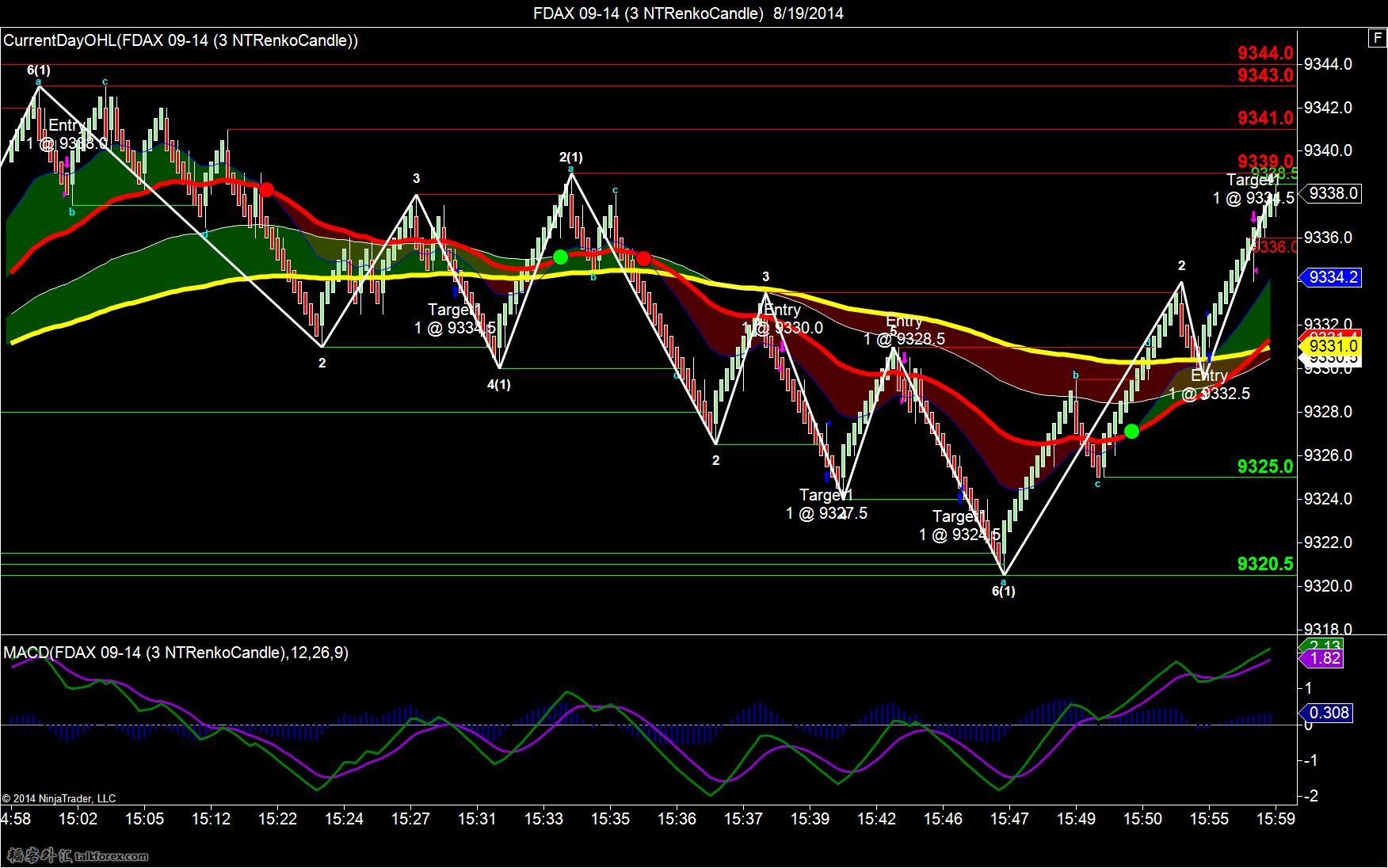Click the 9322.0 price axis label
The height and width of the screenshot is (868, 1388).
pyautogui.click(x=1329, y=542)
